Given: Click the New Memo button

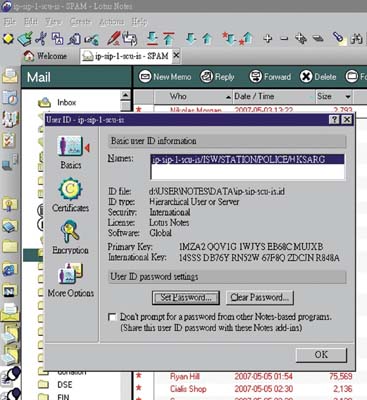Looking at the screenshot, I should 165,77.
